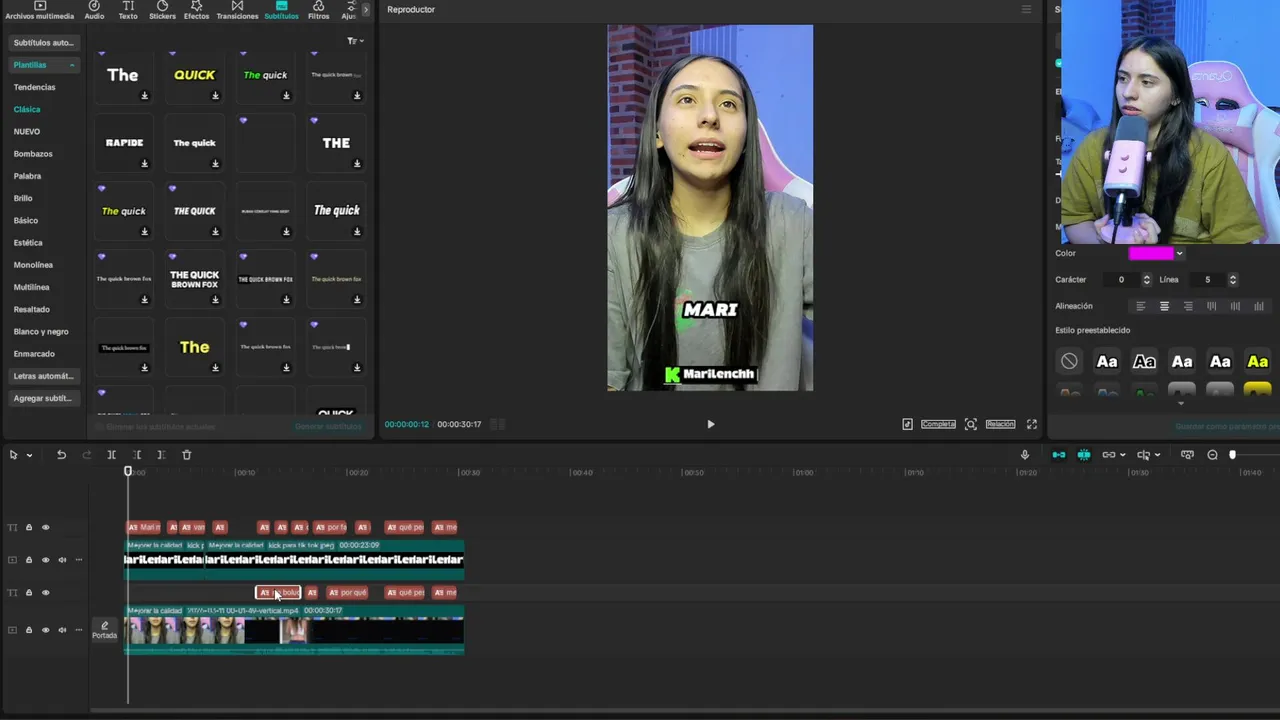1280x720 pixels.
Task: Enter fullscreen preview mode
Action: (x=1032, y=424)
